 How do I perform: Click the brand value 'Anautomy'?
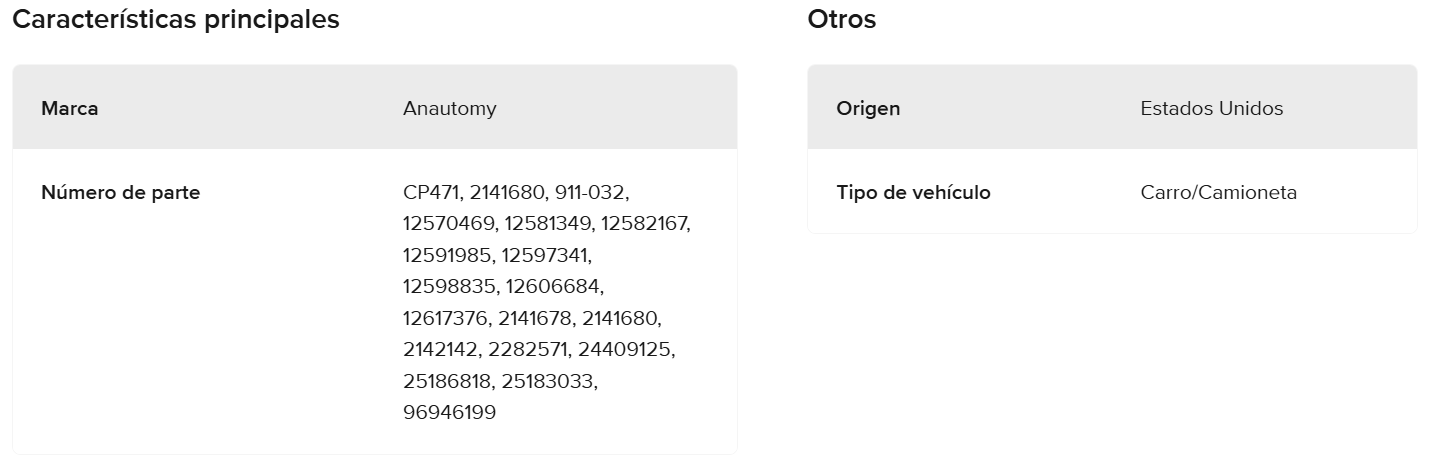click(449, 108)
